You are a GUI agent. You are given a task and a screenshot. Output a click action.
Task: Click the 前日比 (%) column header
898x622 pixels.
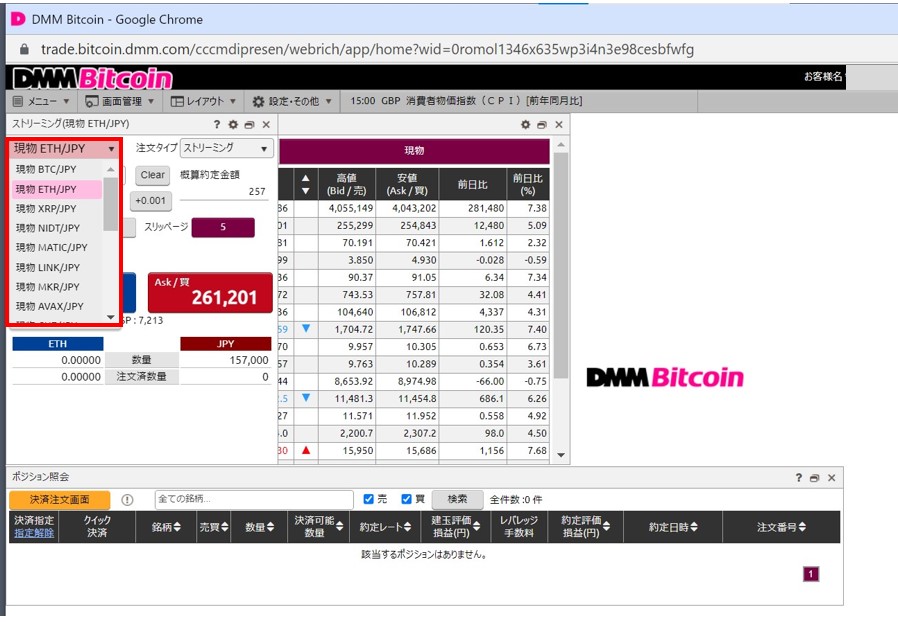click(527, 184)
